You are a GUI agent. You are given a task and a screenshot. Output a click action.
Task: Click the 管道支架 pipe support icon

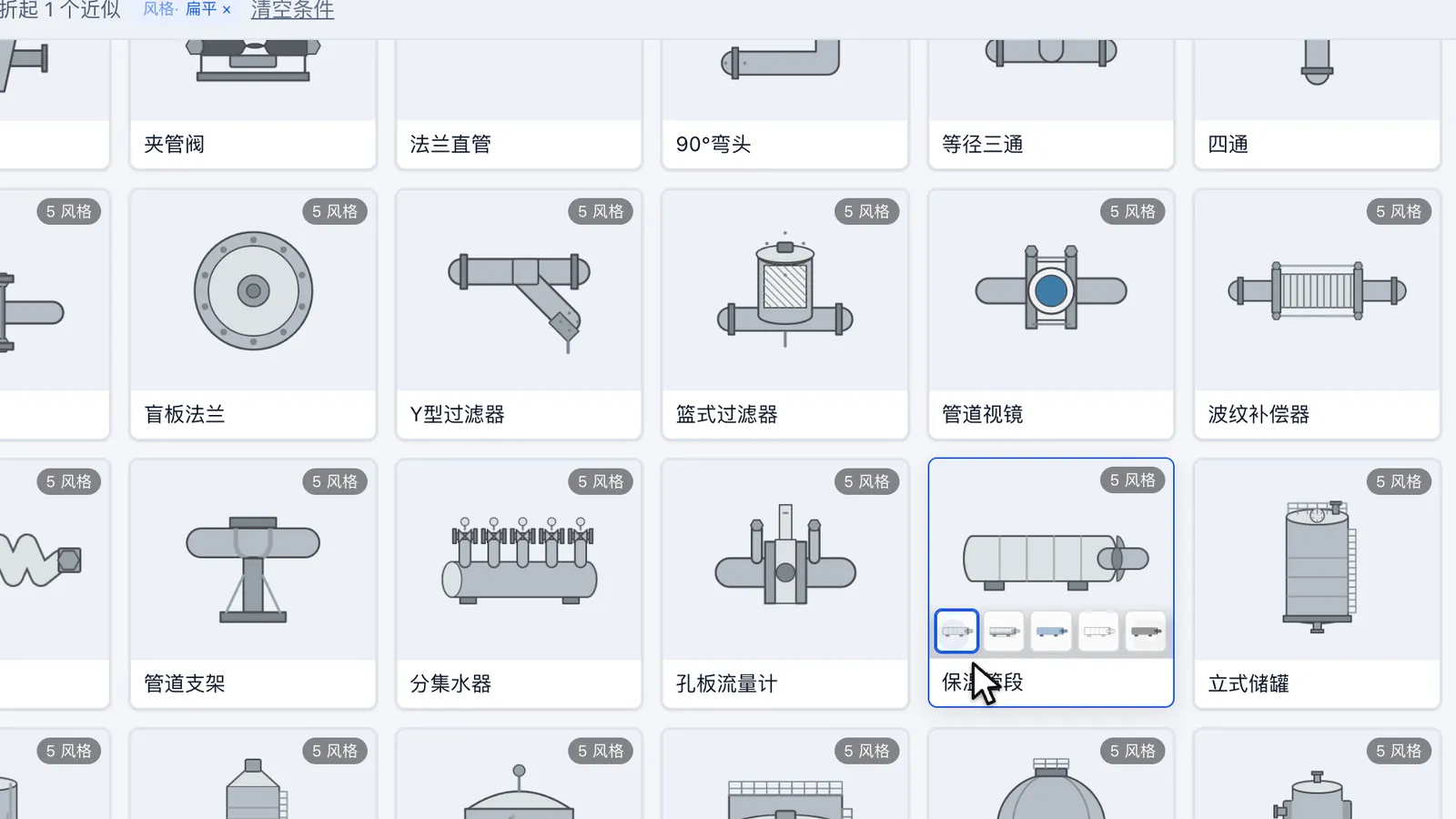[253, 570]
